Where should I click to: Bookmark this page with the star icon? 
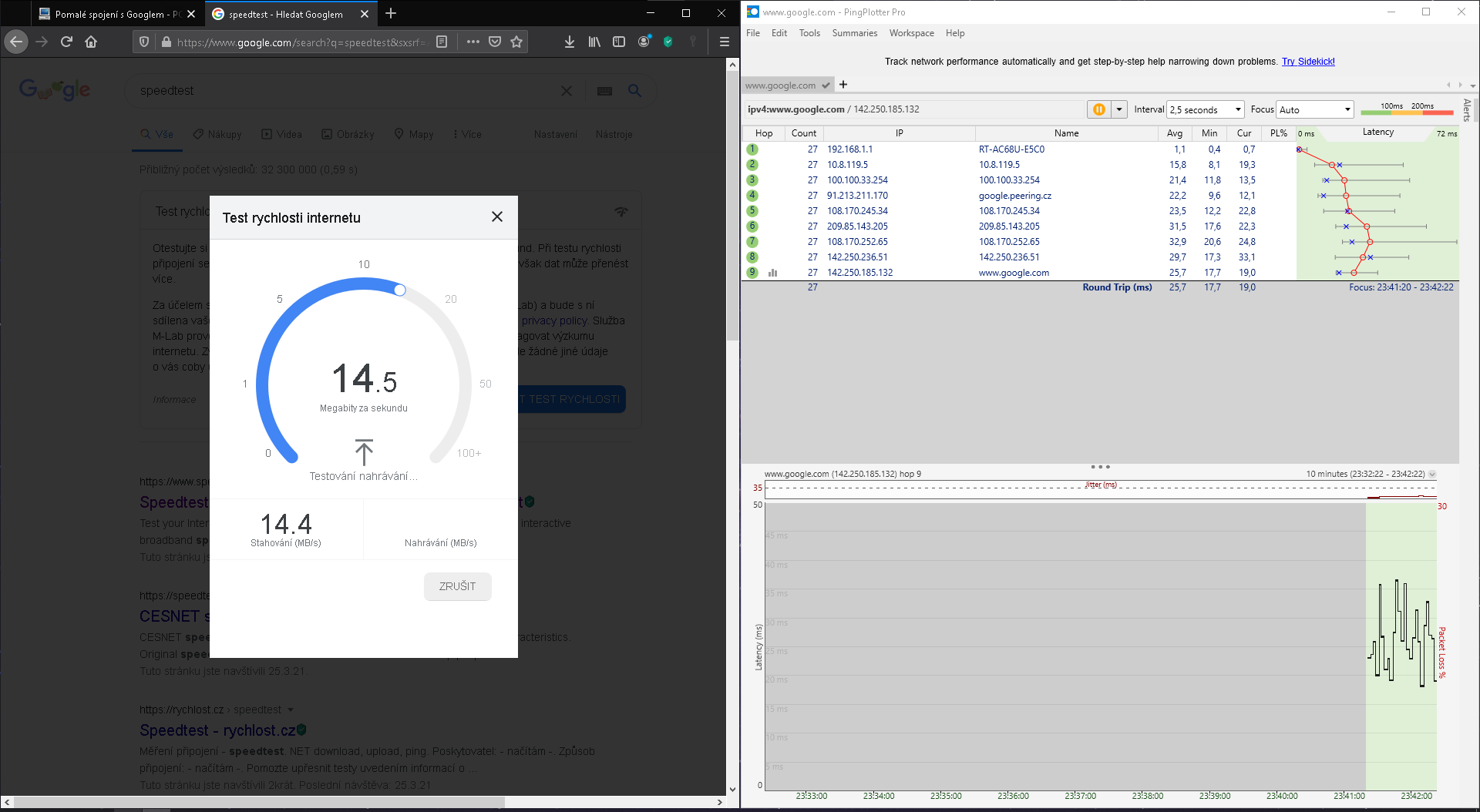[x=516, y=42]
